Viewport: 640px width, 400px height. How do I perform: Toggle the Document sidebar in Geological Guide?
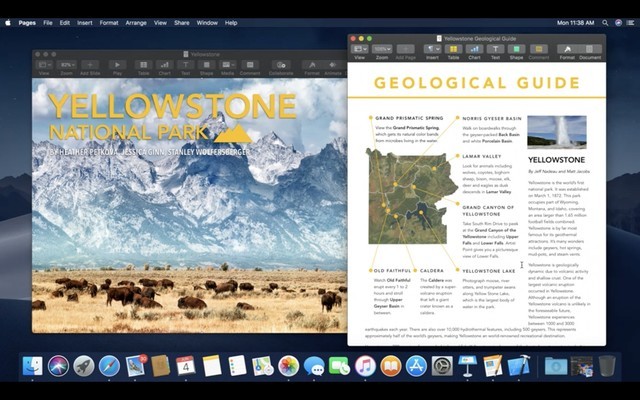click(590, 49)
